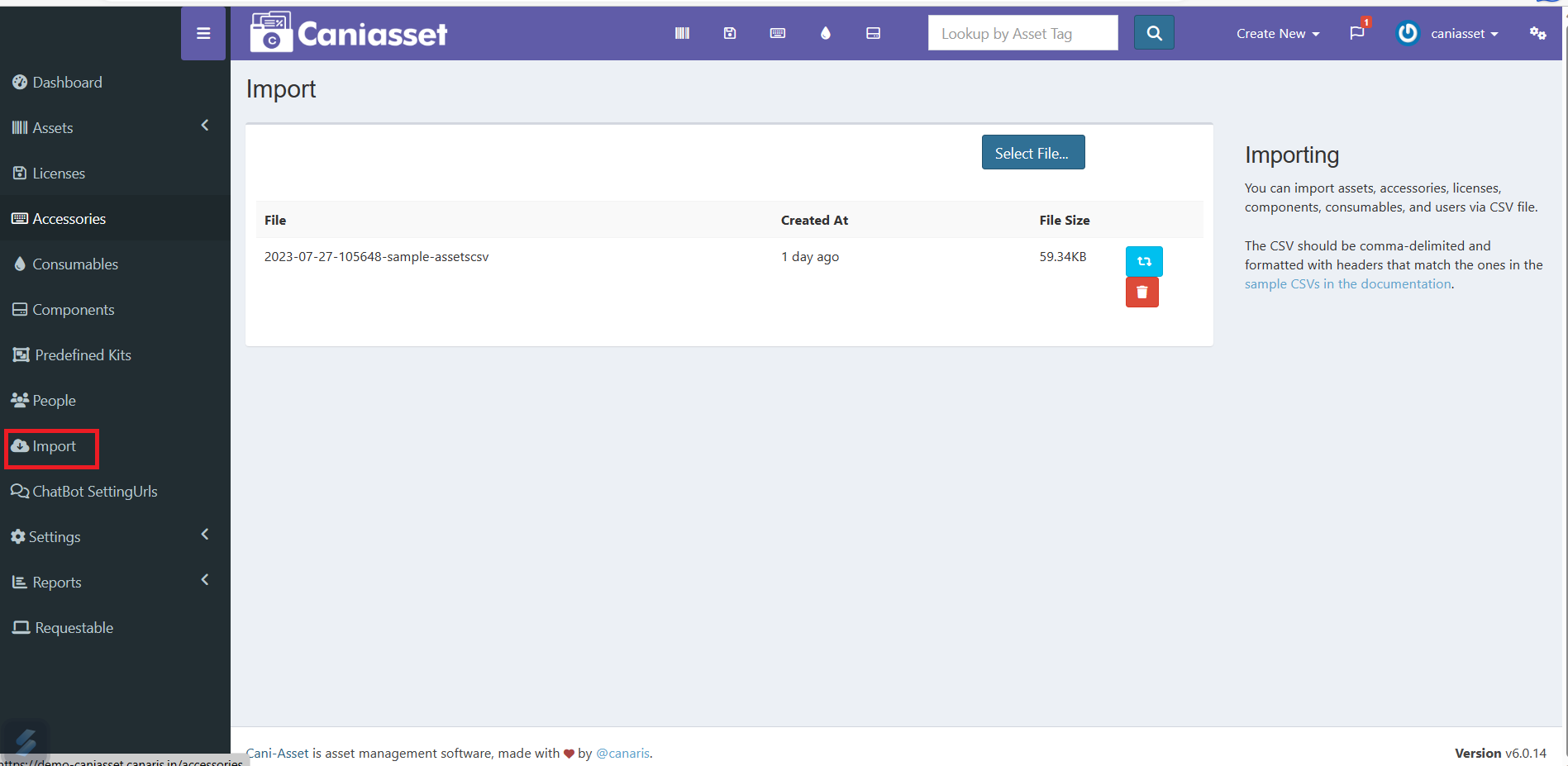Click the Components card icon in top bar
The height and width of the screenshot is (766, 1568).
(x=873, y=32)
